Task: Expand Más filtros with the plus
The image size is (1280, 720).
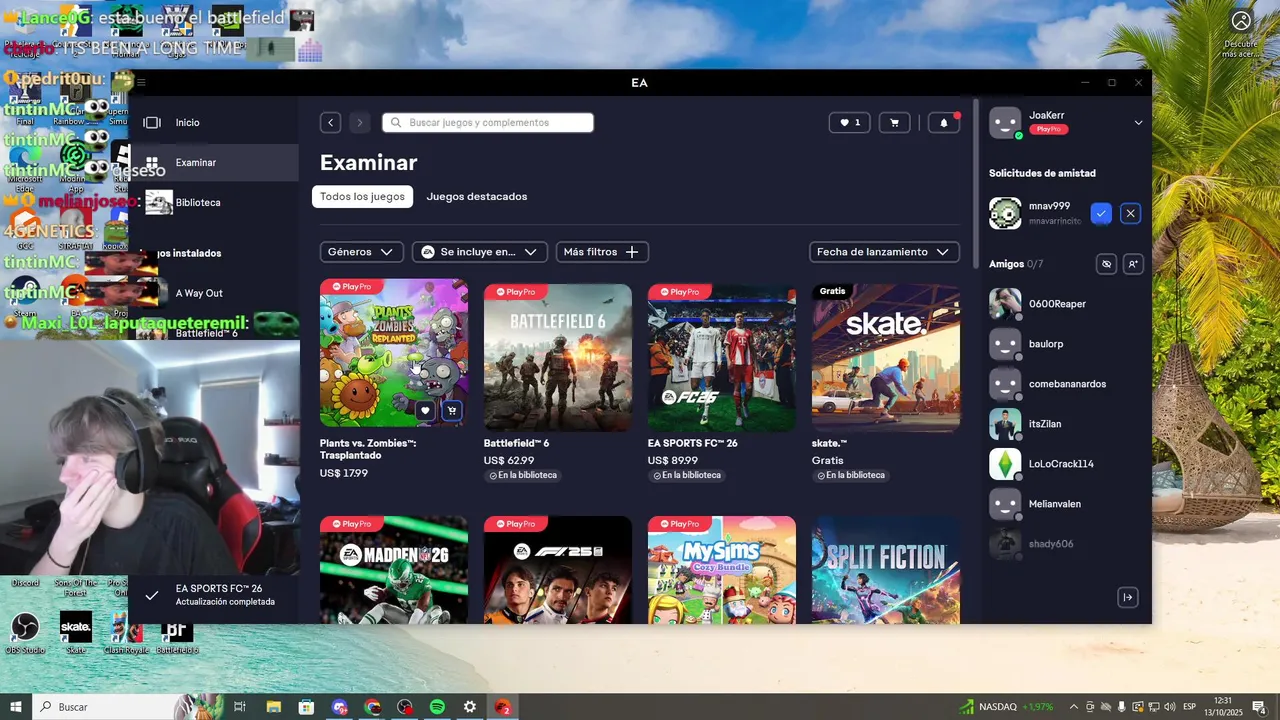Action: (602, 252)
